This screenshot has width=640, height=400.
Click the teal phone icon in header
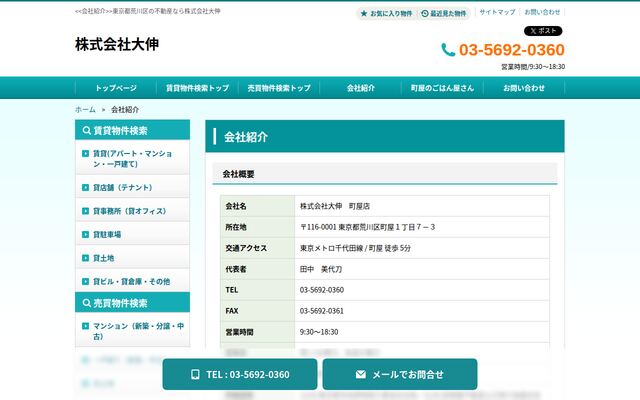448,50
